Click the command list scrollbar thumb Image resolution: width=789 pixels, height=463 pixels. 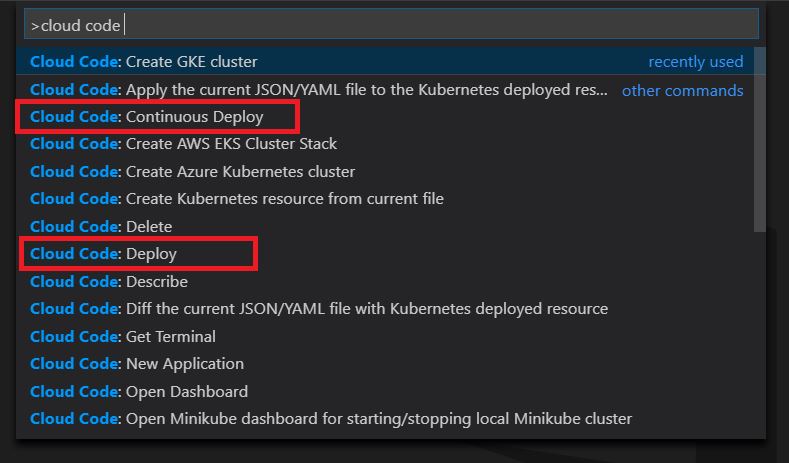(760, 139)
